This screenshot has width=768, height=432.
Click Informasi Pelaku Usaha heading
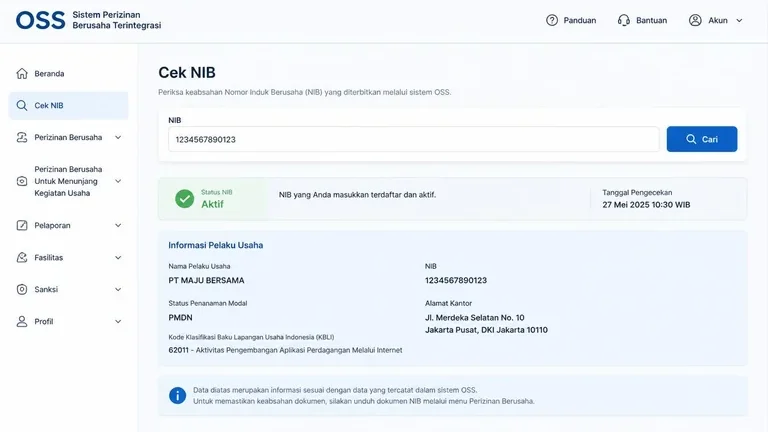pyautogui.click(x=216, y=245)
